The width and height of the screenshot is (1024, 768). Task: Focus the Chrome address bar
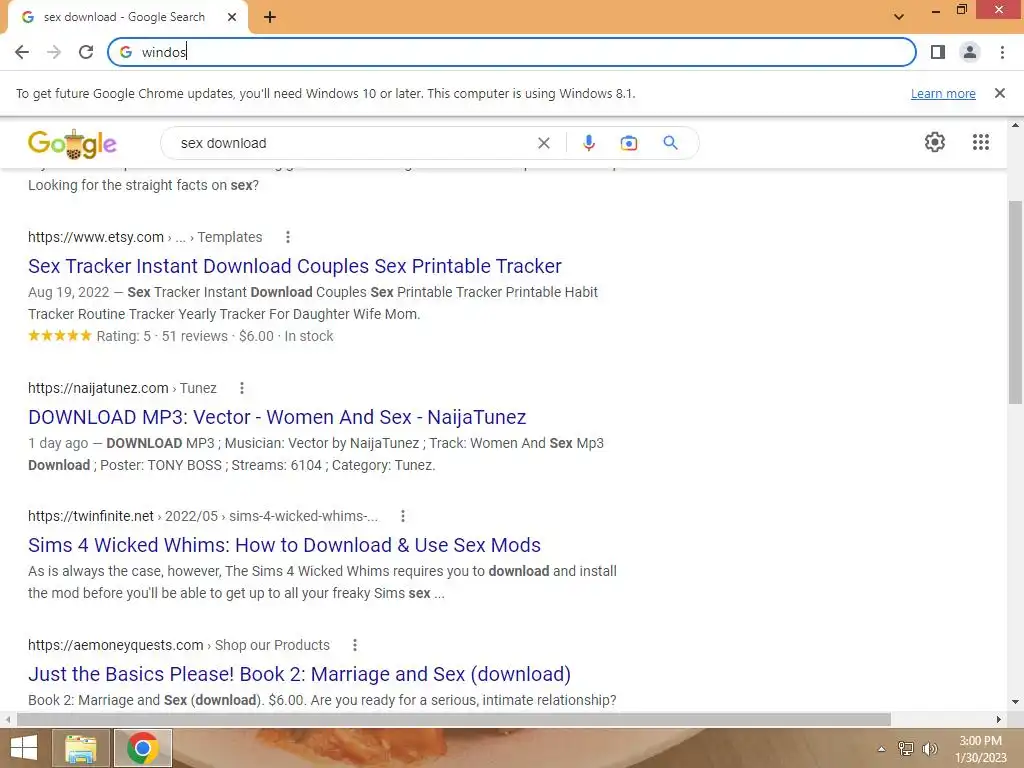(x=511, y=52)
